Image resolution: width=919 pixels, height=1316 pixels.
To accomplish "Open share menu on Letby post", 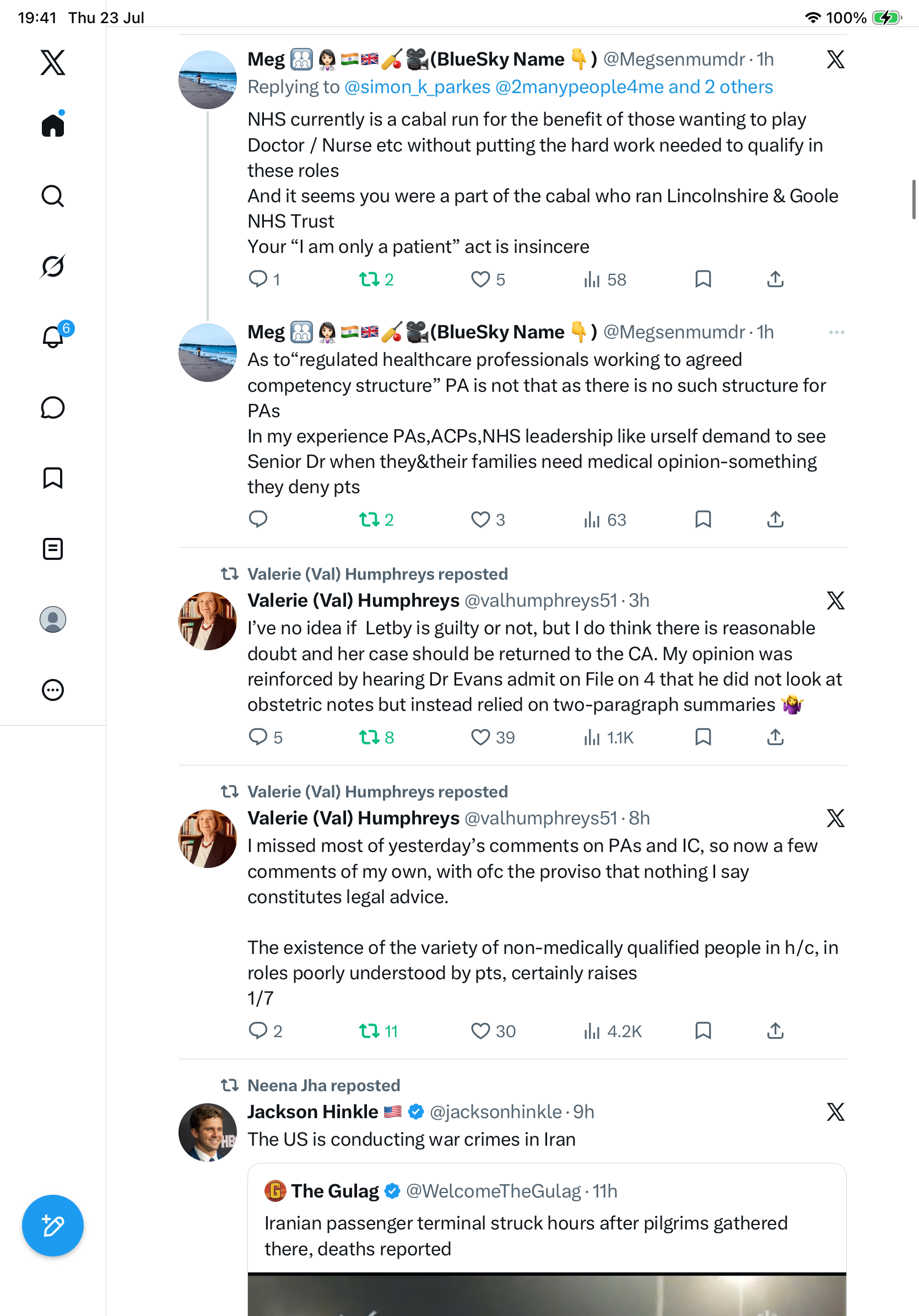I will coord(775,737).
